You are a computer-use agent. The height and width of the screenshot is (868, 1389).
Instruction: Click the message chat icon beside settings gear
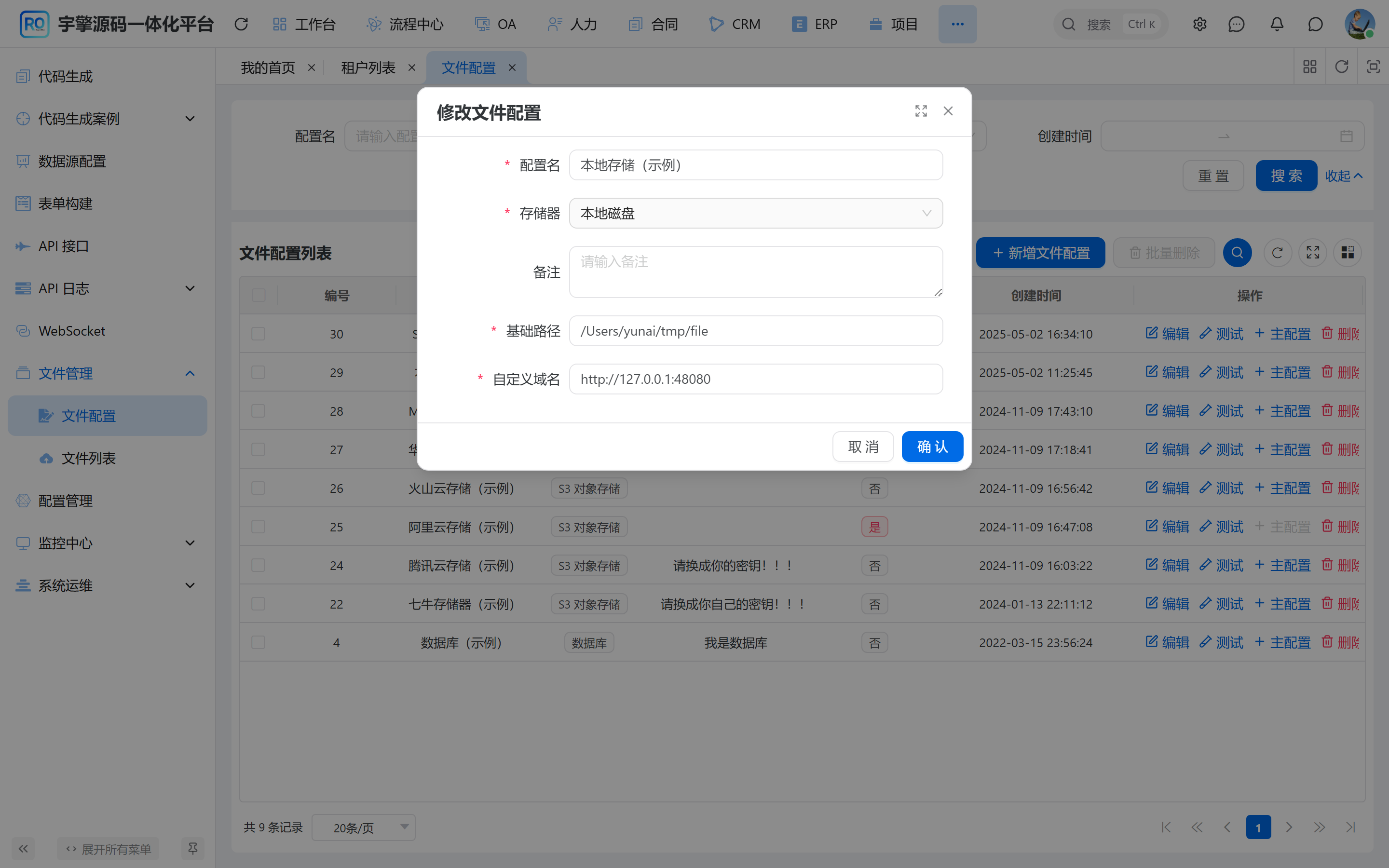tap(1236, 24)
